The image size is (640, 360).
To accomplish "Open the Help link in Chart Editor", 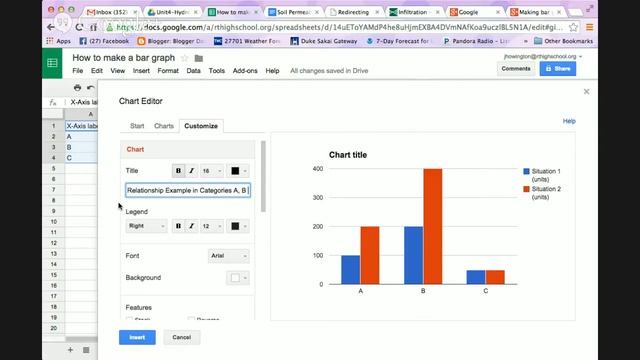I will [x=569, y=121].
